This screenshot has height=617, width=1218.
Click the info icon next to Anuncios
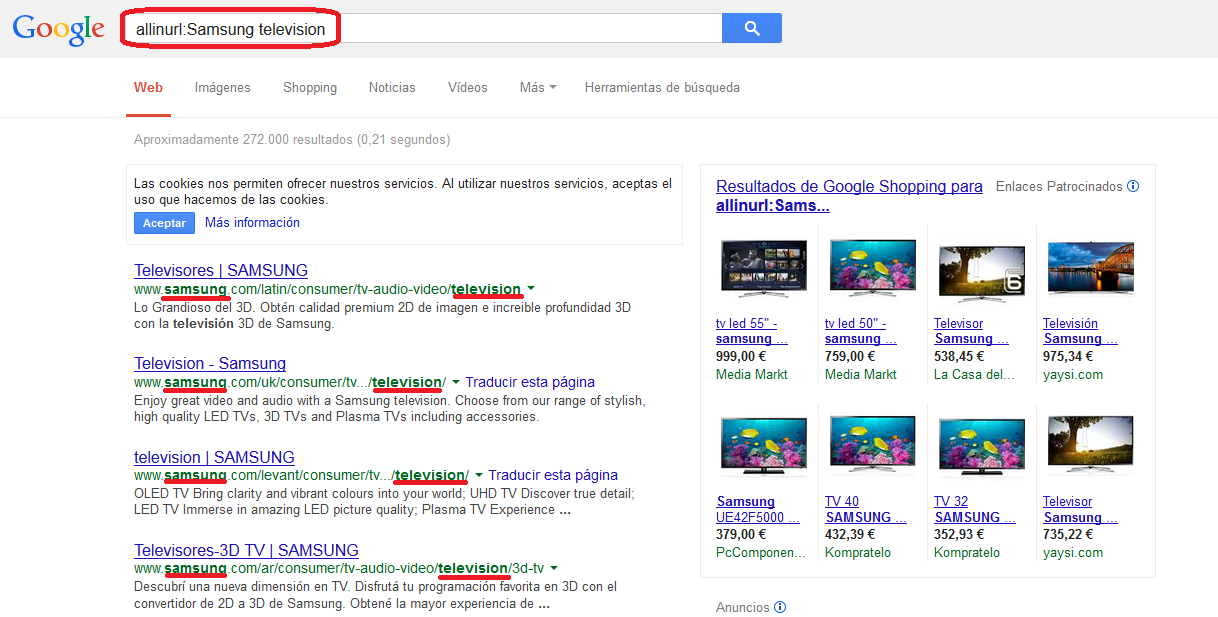[780, 607]
